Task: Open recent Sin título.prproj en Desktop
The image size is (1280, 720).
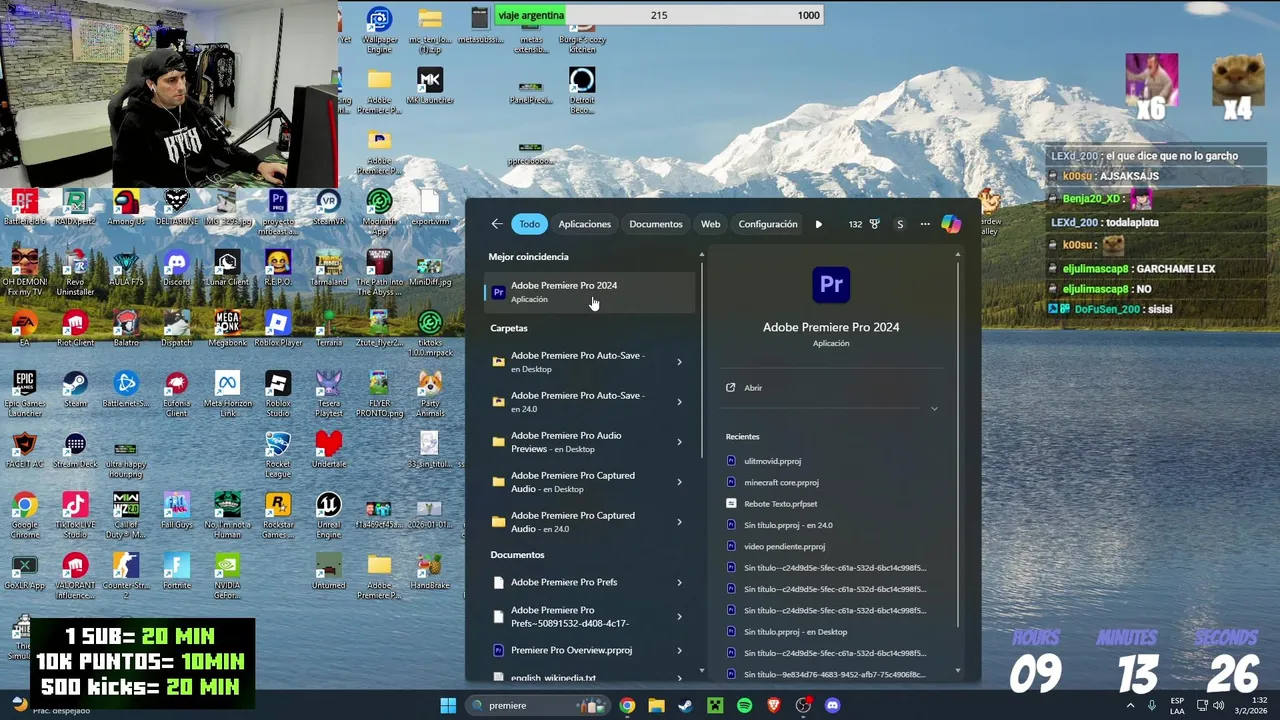Action: tap(795, 632)
